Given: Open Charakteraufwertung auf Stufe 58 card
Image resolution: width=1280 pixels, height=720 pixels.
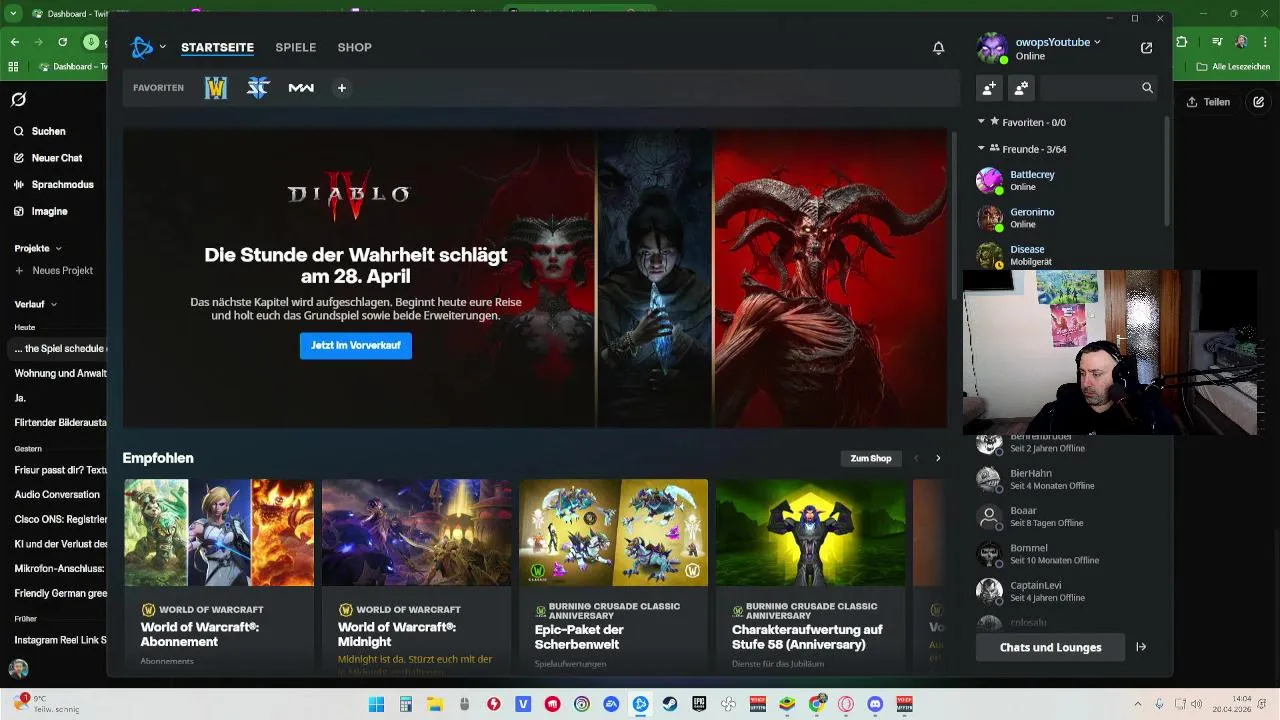Looking at the screenshot, I should coord(810,575).
